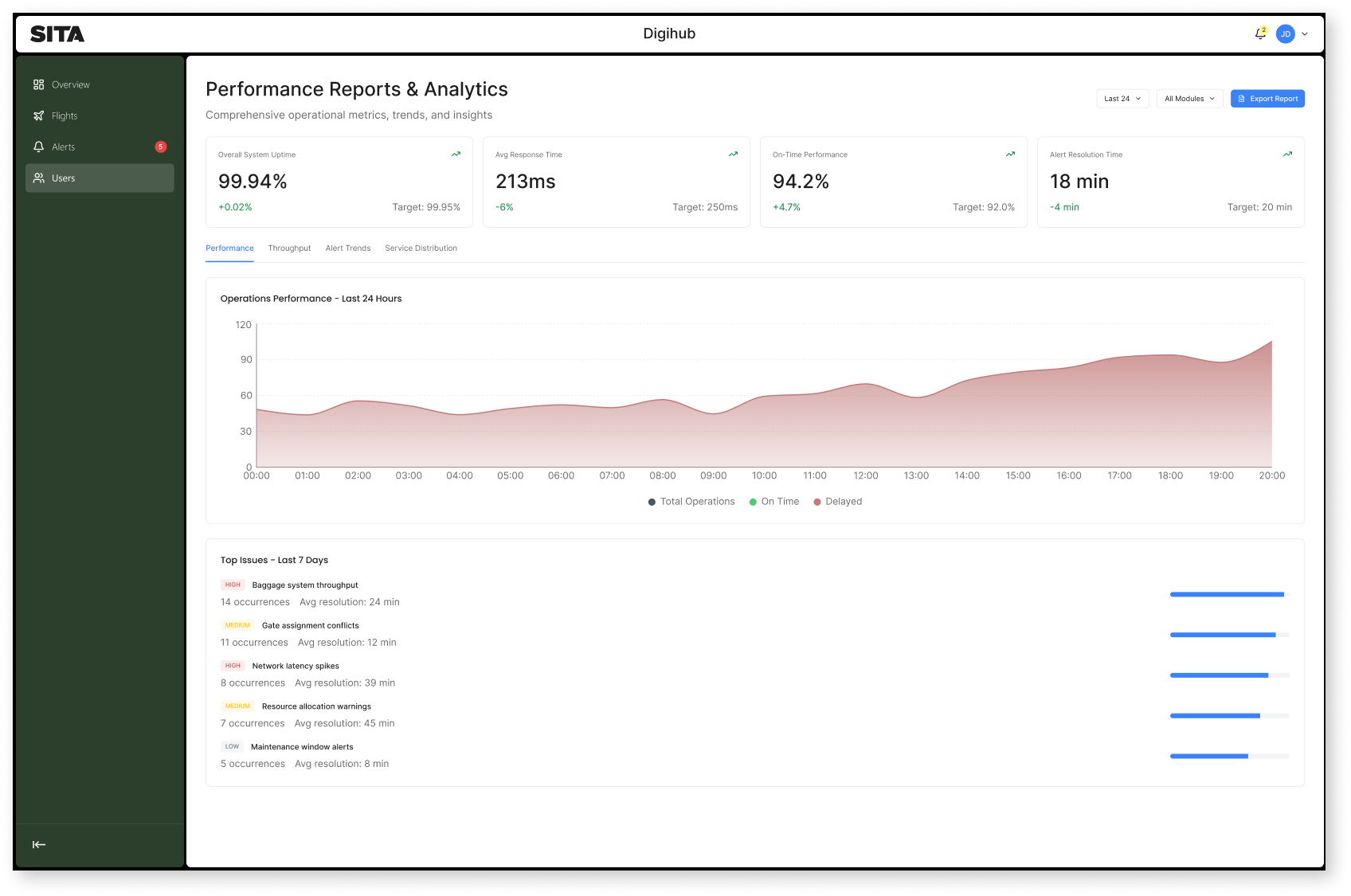This screenshot has height=896, width=1351.
Task: Open the All Modules filter dropdown
Action: tap(1188, 98)
